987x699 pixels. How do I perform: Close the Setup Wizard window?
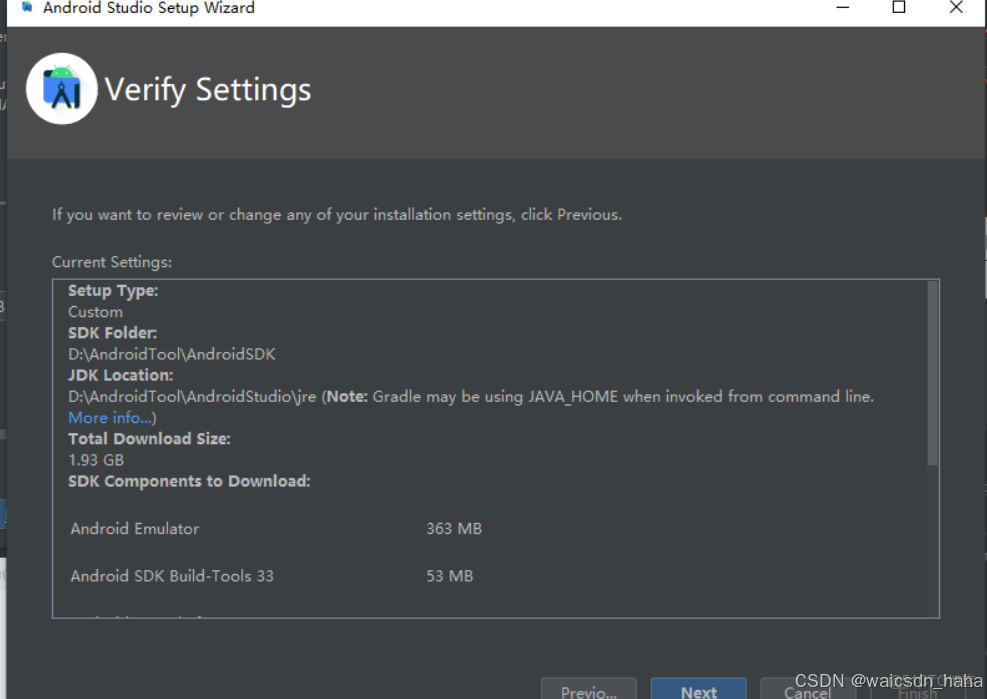956,8
